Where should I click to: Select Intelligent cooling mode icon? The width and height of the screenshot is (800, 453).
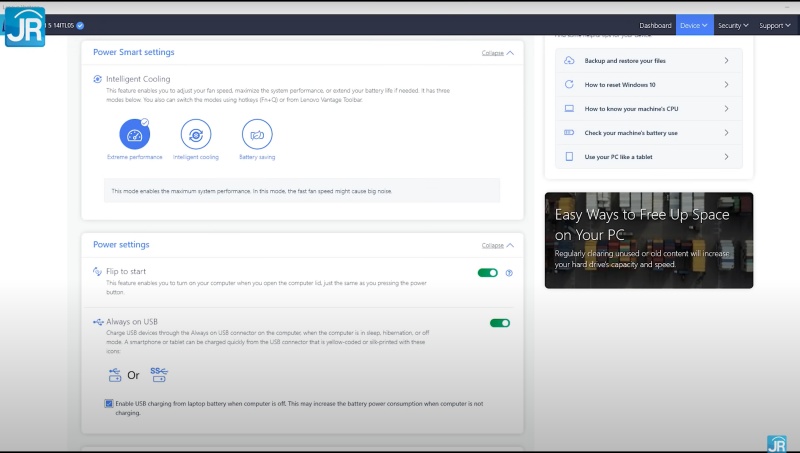(196, 134)
